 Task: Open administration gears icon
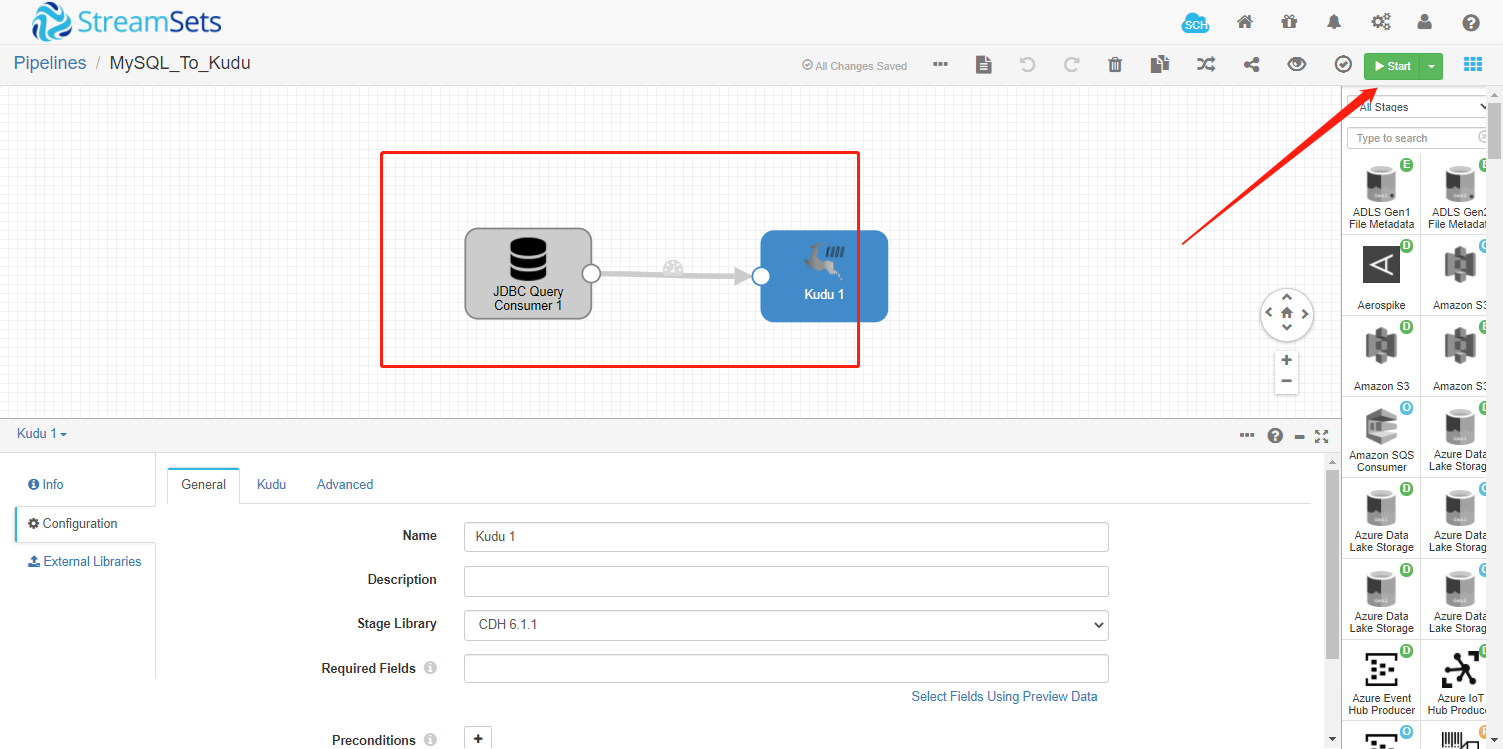[x=1381, y=22]
